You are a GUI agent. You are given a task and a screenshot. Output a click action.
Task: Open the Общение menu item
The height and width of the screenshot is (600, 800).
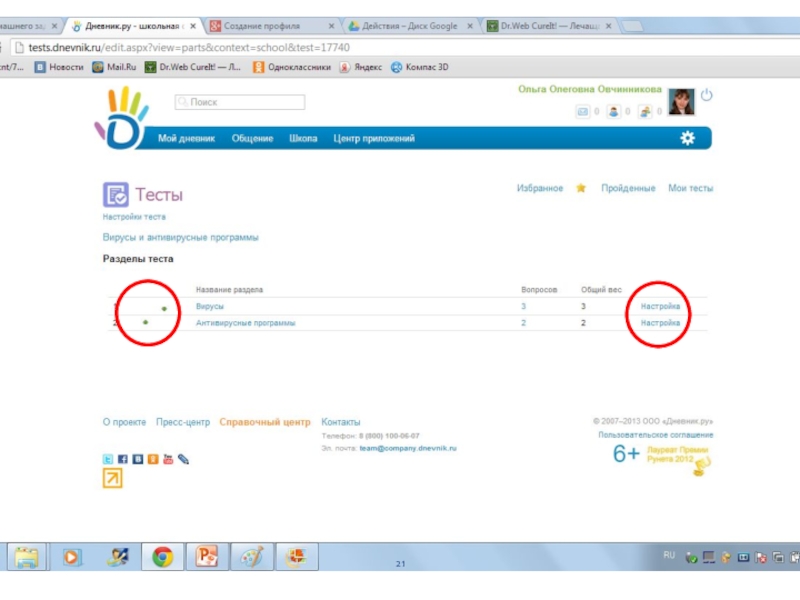(252, 139)
